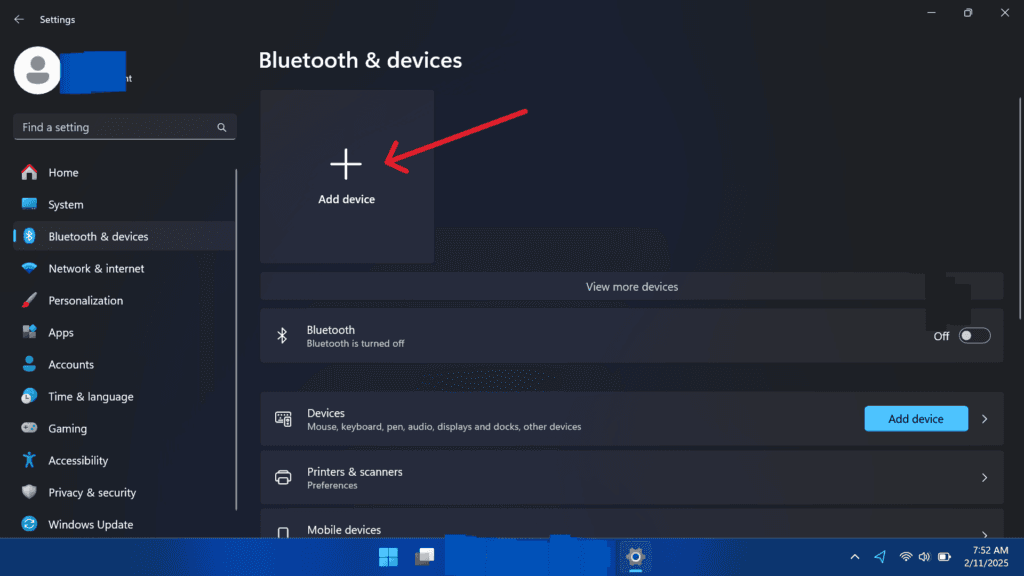Go to Personalization settings
The width and height of the screenshot is (1024, 576).
[x=124, y=300]
